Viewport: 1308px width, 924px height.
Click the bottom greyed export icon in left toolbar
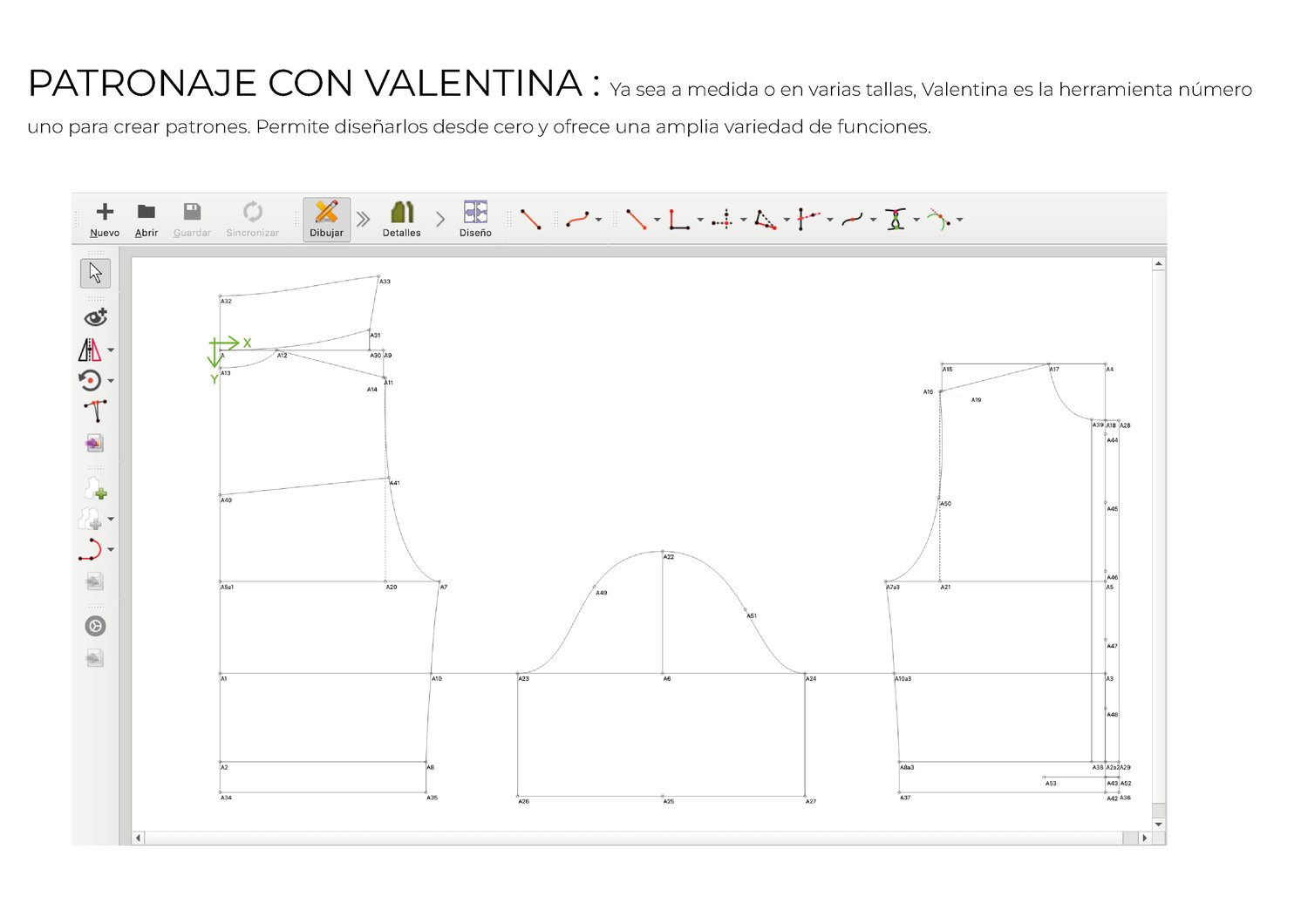point(95,657)
